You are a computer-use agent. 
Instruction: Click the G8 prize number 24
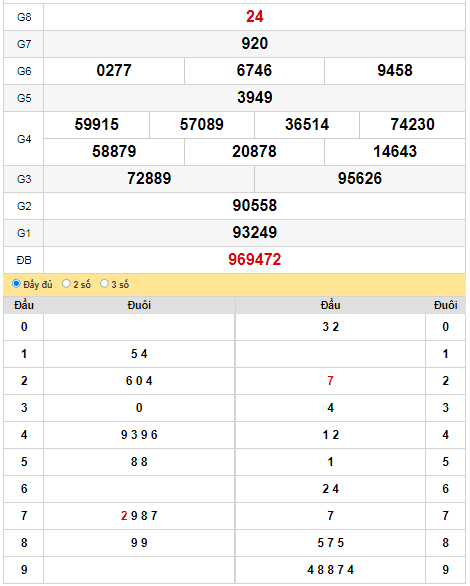(x=254, y=17)
